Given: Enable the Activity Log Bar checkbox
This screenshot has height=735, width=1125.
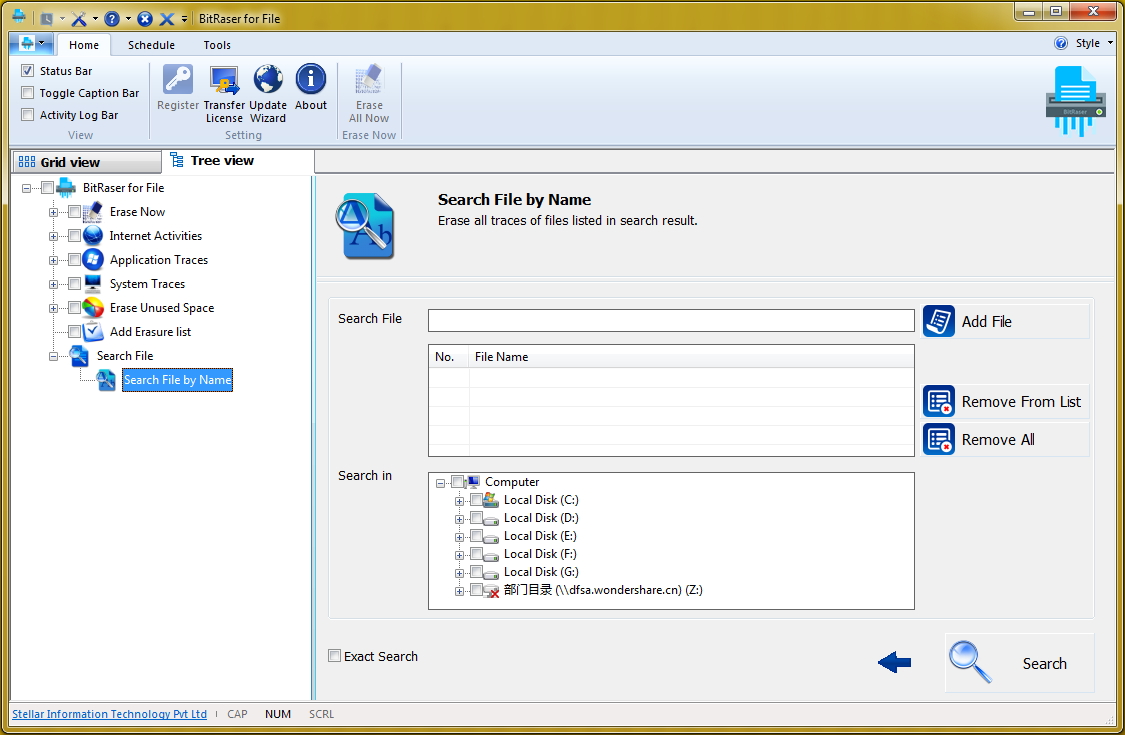Looking at the screenshot, I should coord(28,115).
